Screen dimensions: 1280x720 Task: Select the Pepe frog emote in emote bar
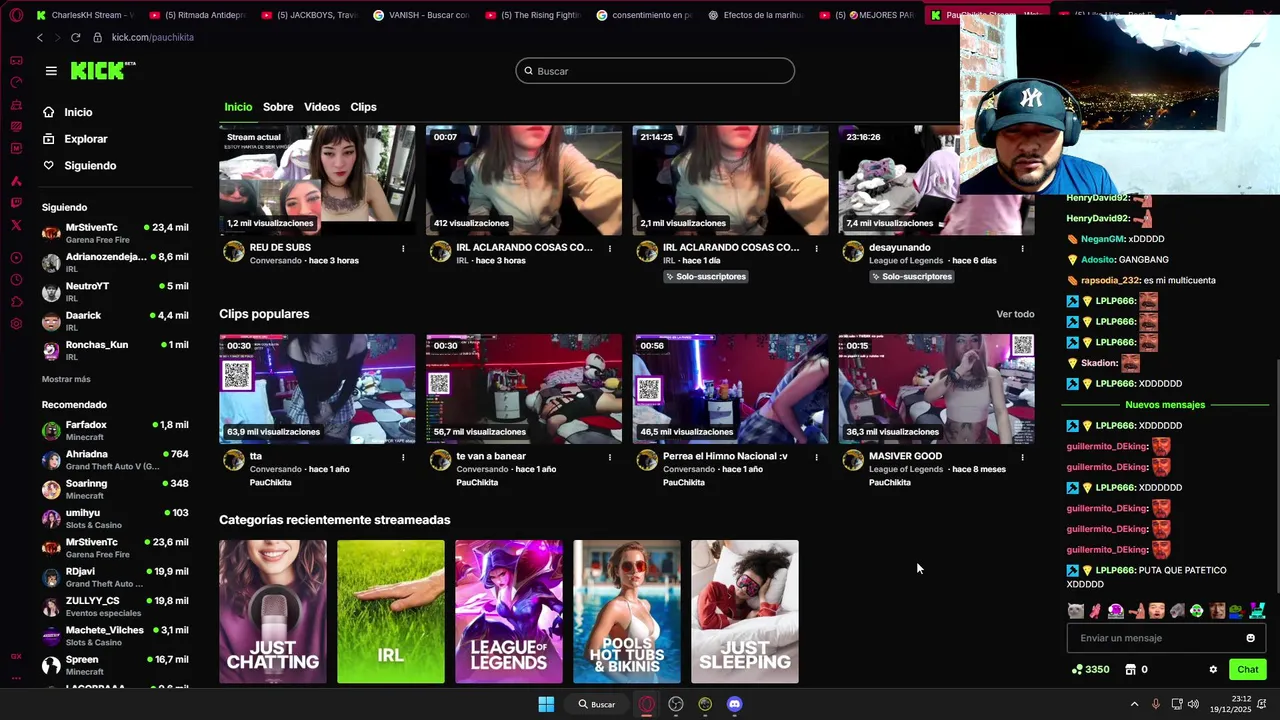coord(1236,611)
